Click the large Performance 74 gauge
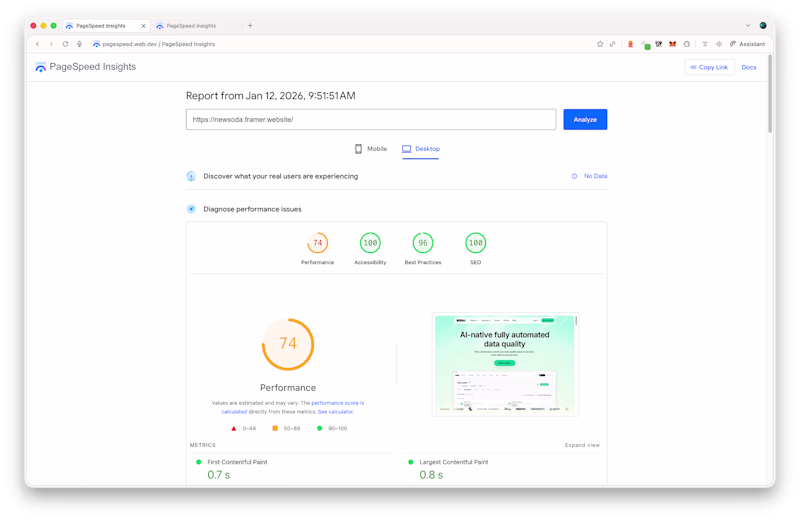 pos(288,344)
